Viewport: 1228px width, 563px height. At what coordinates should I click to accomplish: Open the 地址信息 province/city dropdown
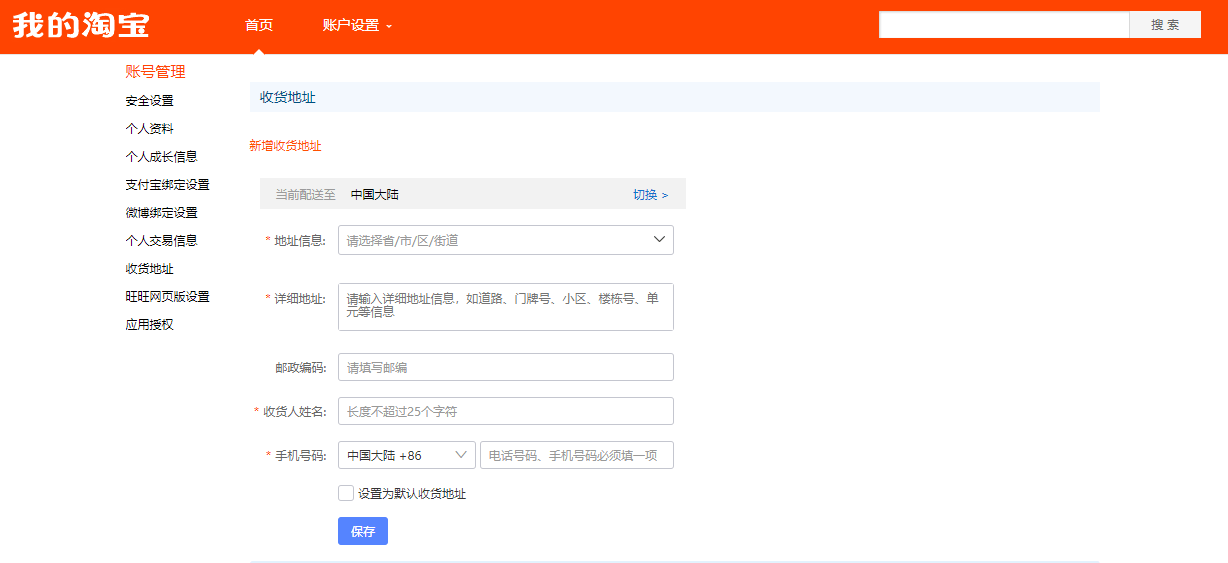click(x=506, y=240)
